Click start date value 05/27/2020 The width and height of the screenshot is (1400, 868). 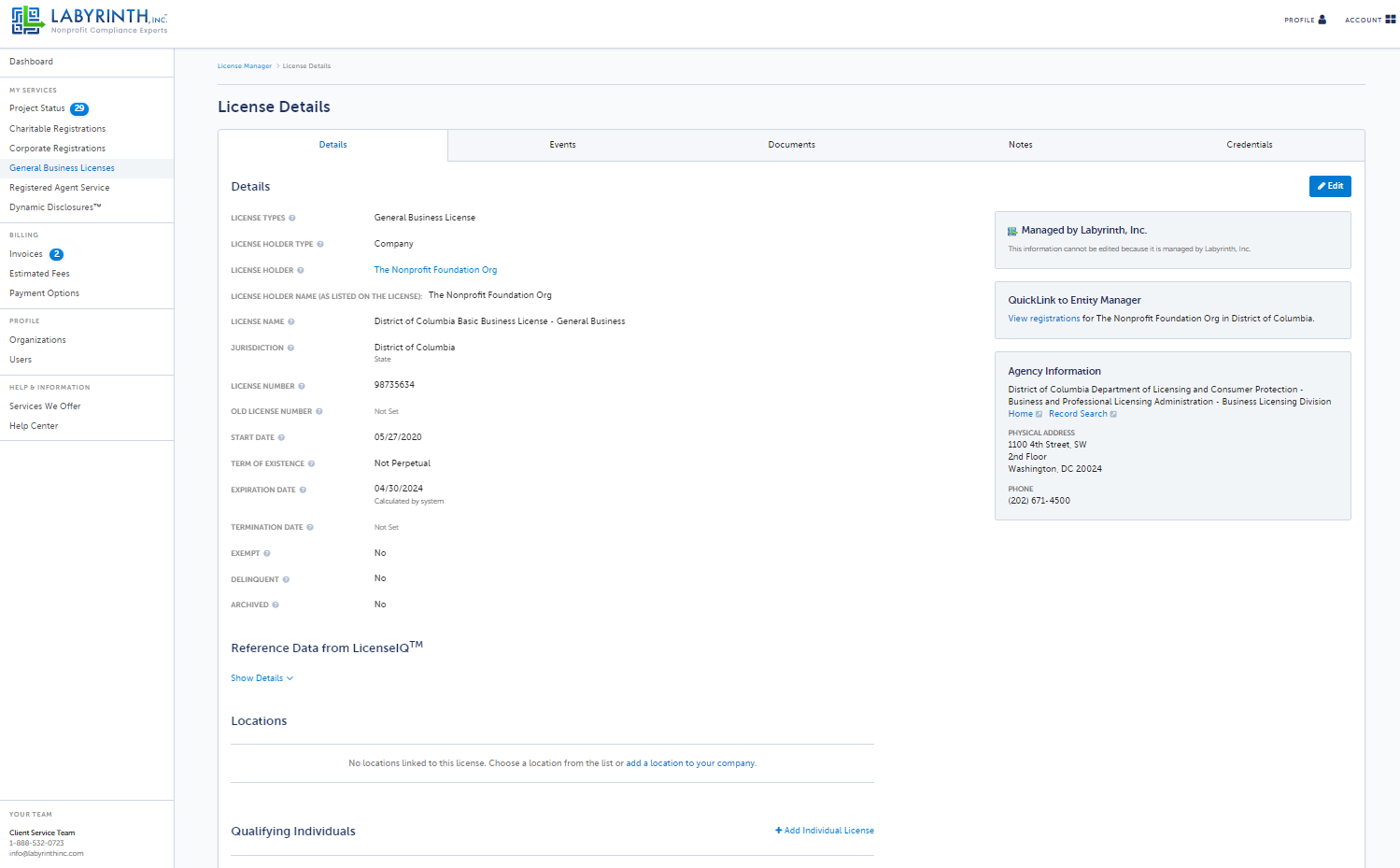click(398, 437)
